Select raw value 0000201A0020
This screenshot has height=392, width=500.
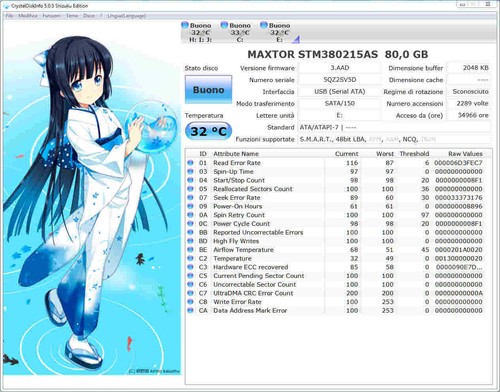[458, 249]
